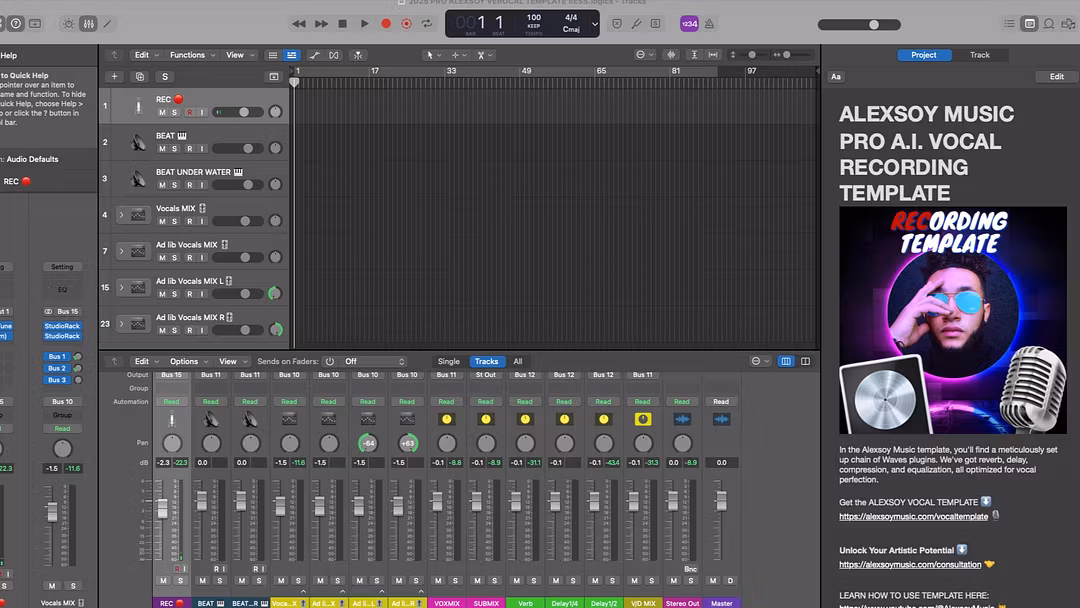
Task: Open Smart Controls dial icon in control bar
Action: (x=68, y=24)
